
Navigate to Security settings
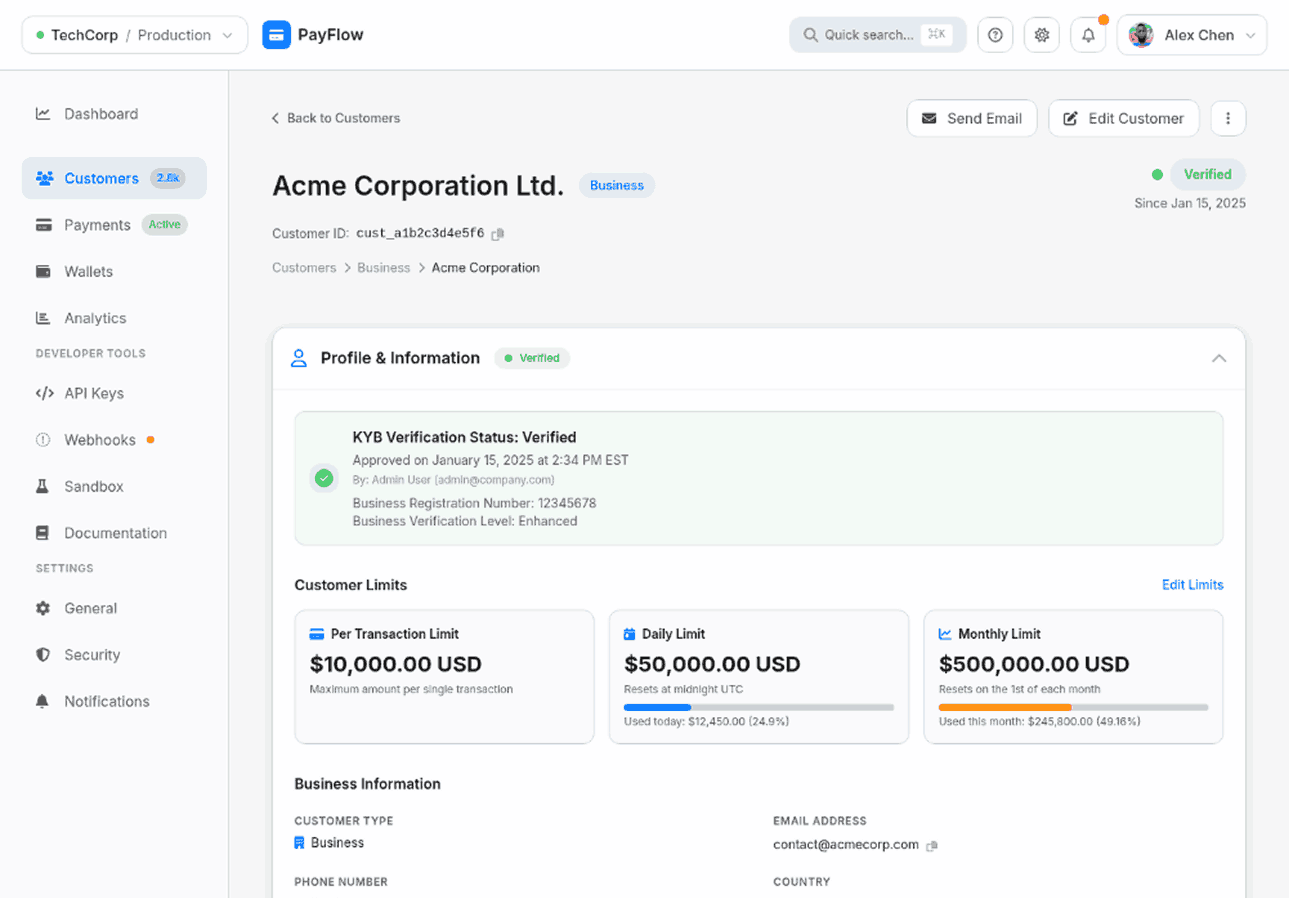(x=92, y=655)
